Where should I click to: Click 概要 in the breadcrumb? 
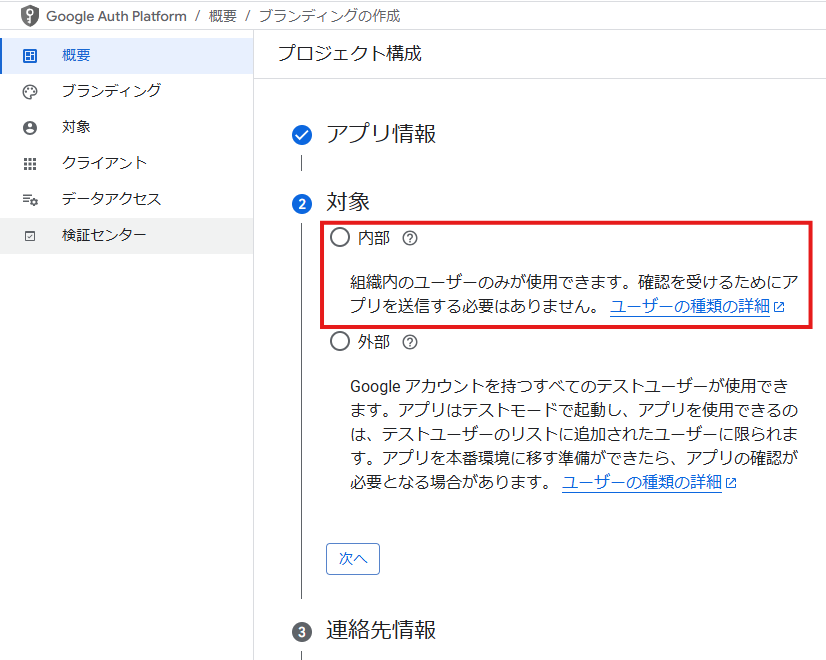tap(222, 16)
